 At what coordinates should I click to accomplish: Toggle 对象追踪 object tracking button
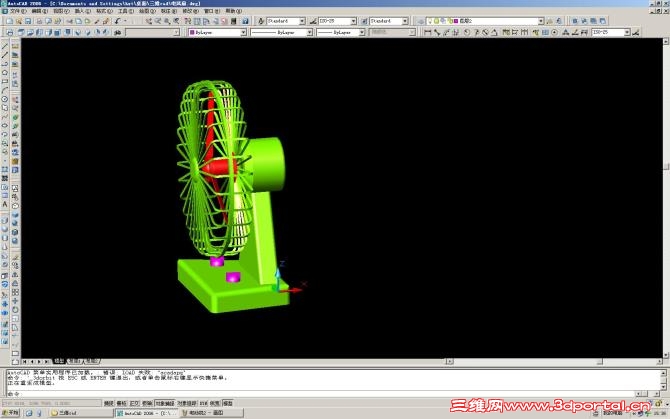point(187,403)
